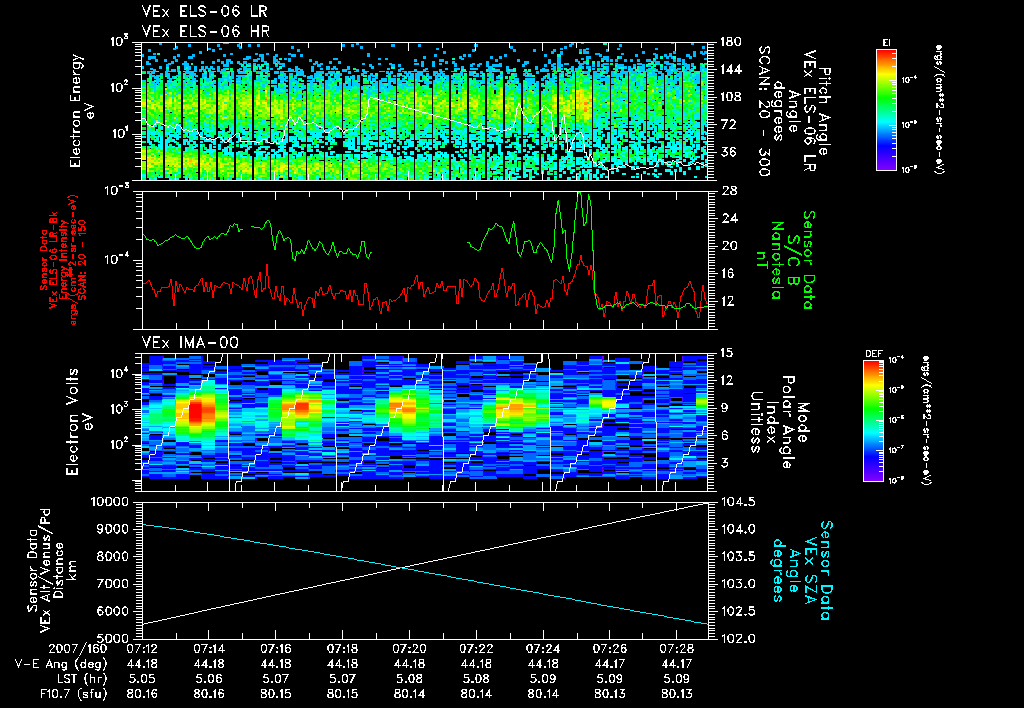Click the "24" nanotesla tick label
The image size is (1024, 708).
[x=728, y=218]
